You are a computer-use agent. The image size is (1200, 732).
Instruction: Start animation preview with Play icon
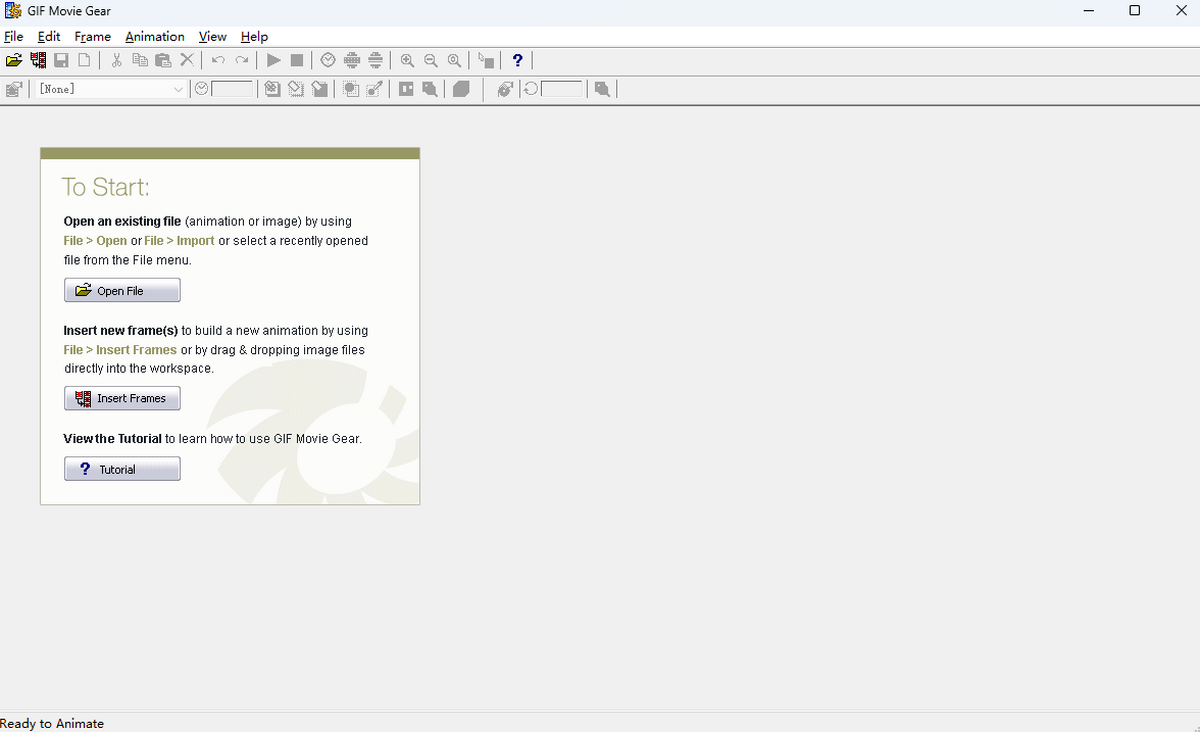[x=273, y=61]
